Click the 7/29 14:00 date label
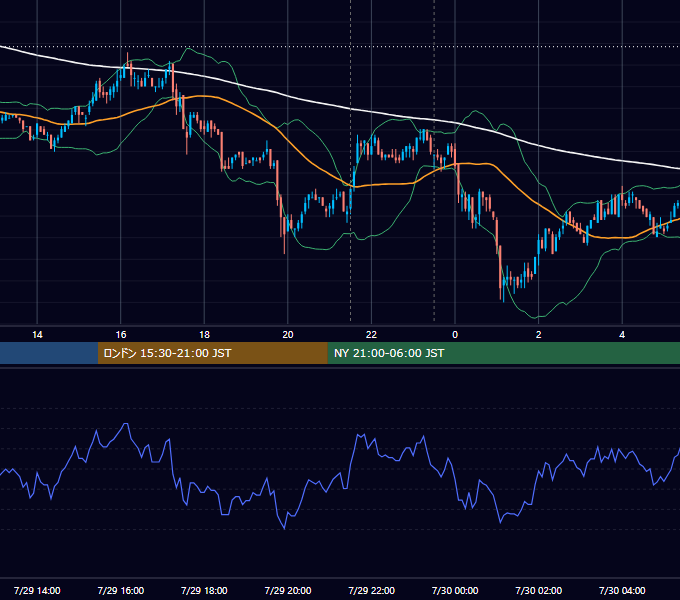Screen dimensions: 680x600 [37, 590]
